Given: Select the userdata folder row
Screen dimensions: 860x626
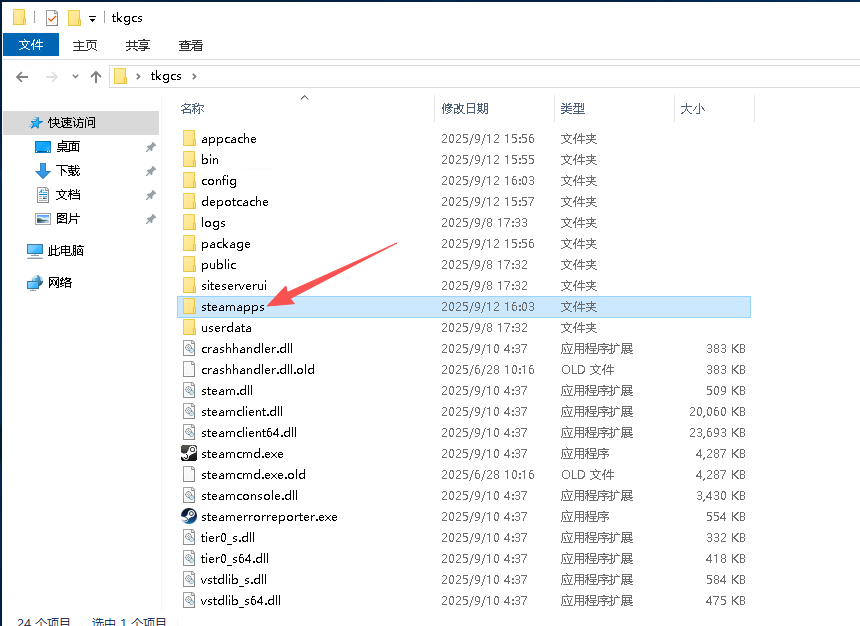Looking at the screenshot, I should [x=226, y=327].
